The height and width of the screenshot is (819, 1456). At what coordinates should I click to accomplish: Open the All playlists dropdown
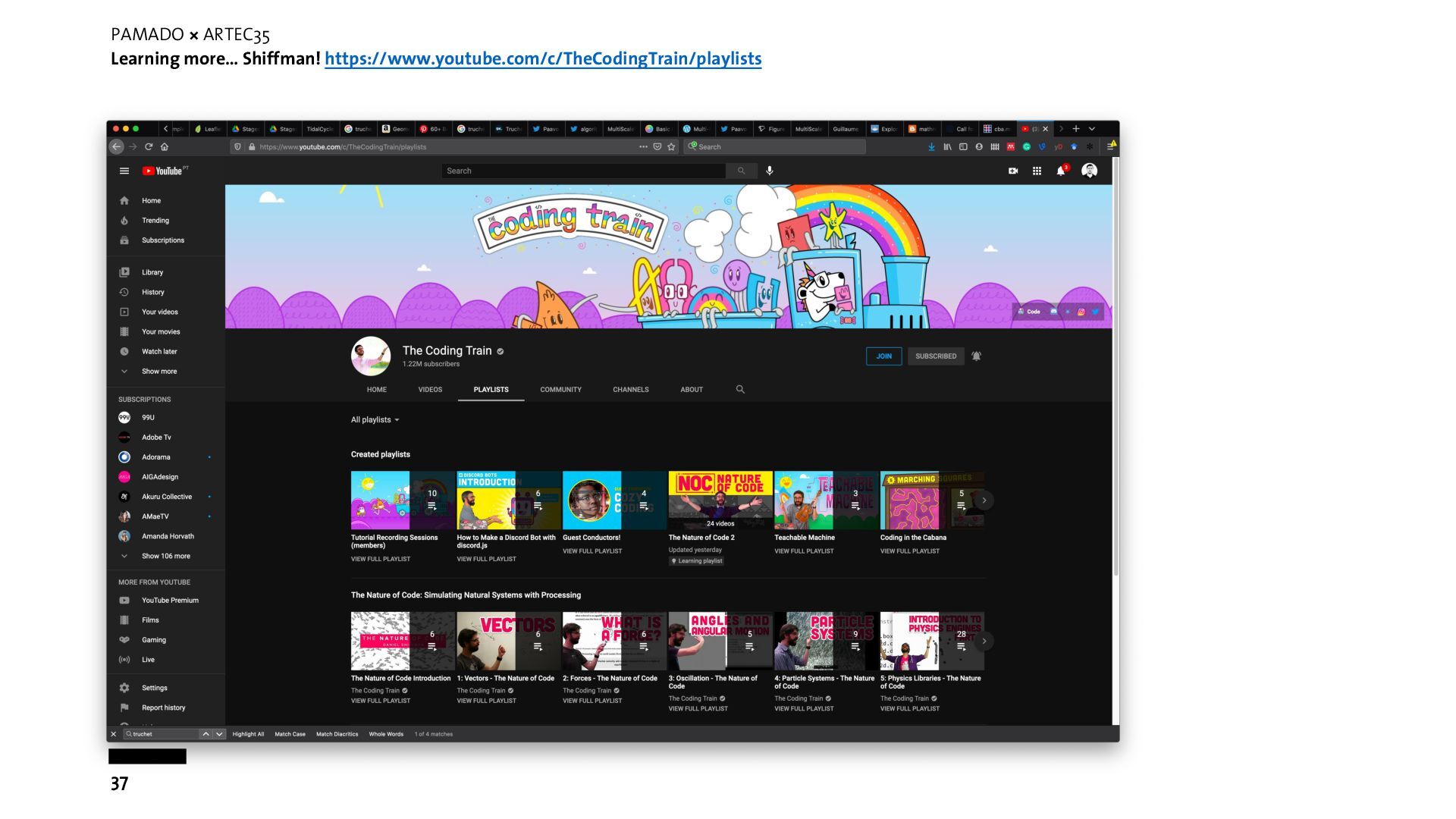pos(375,420)
